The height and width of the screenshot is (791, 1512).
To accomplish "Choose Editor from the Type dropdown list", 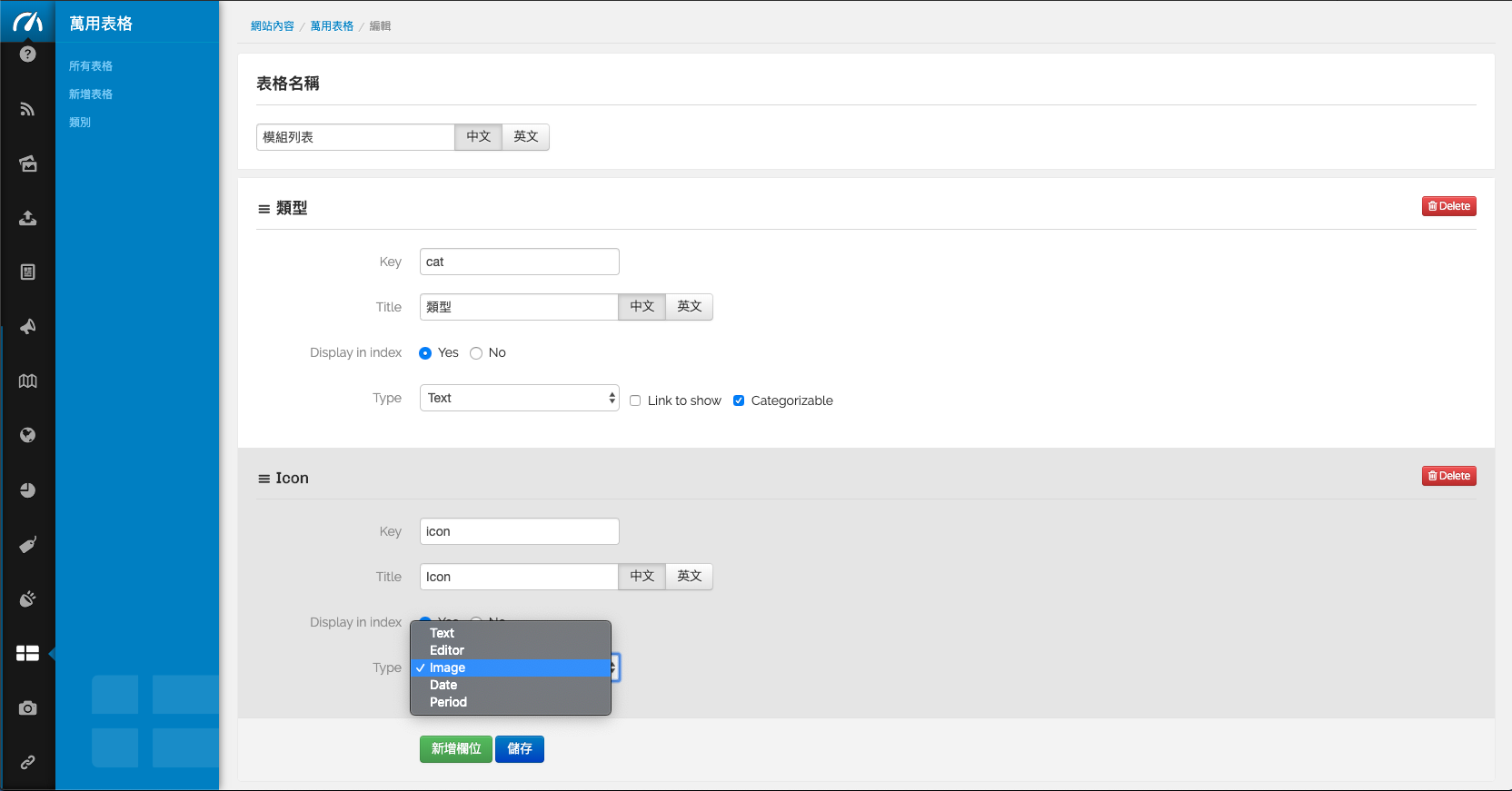I will coord(447,650).
